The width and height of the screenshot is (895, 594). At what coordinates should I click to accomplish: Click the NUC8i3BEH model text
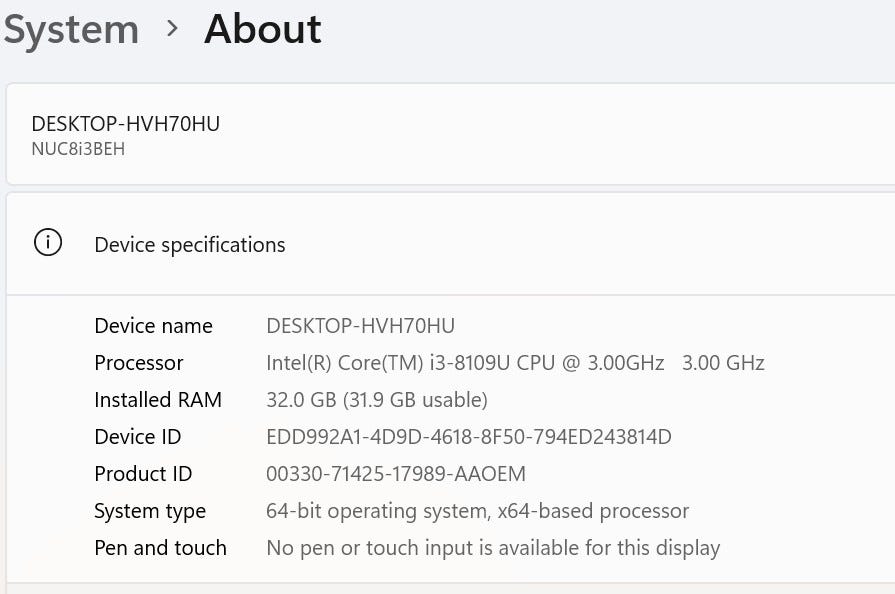pyautogui.click(x=78, y=149)
